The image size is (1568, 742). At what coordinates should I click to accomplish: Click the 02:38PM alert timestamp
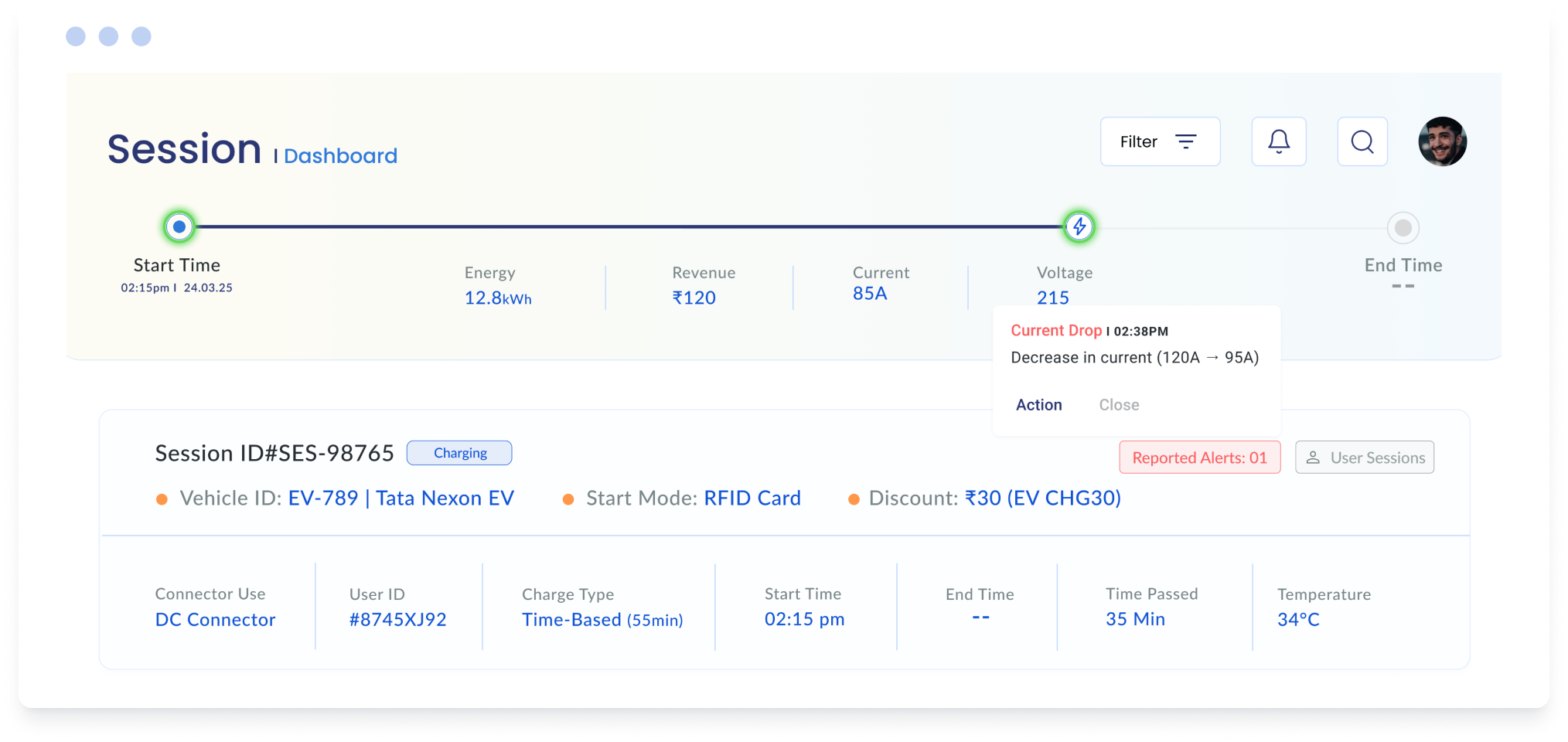click(1141, 332)
